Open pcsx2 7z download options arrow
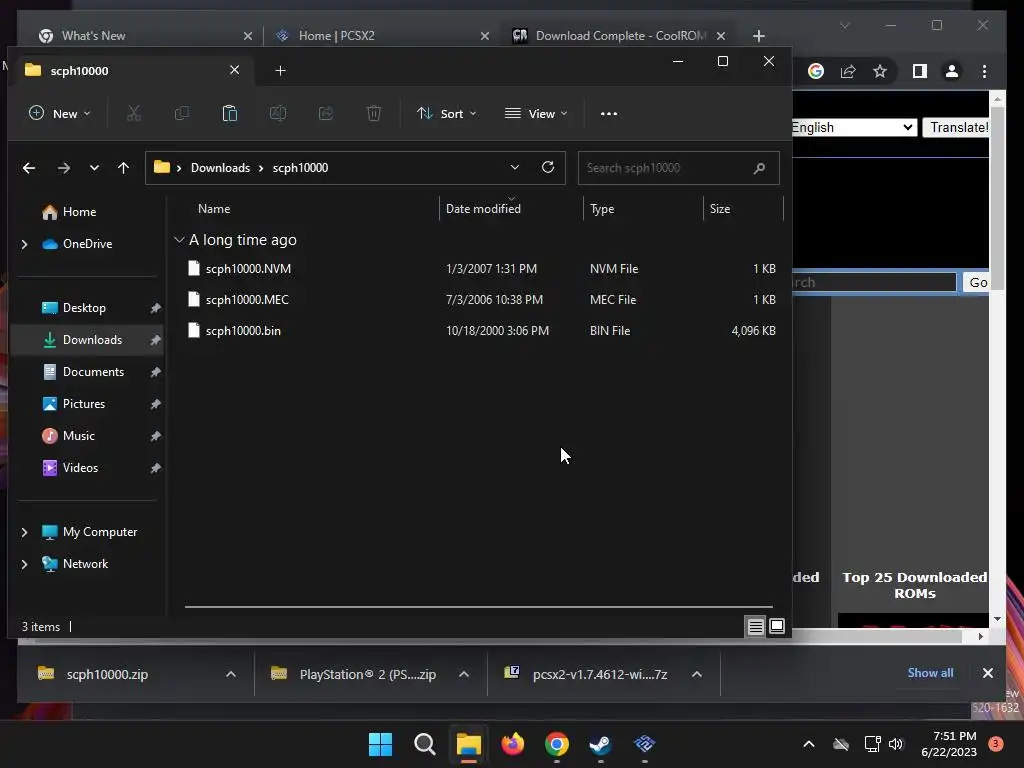The height and width of the screenshot is (768, 1024). pos(697,674)
